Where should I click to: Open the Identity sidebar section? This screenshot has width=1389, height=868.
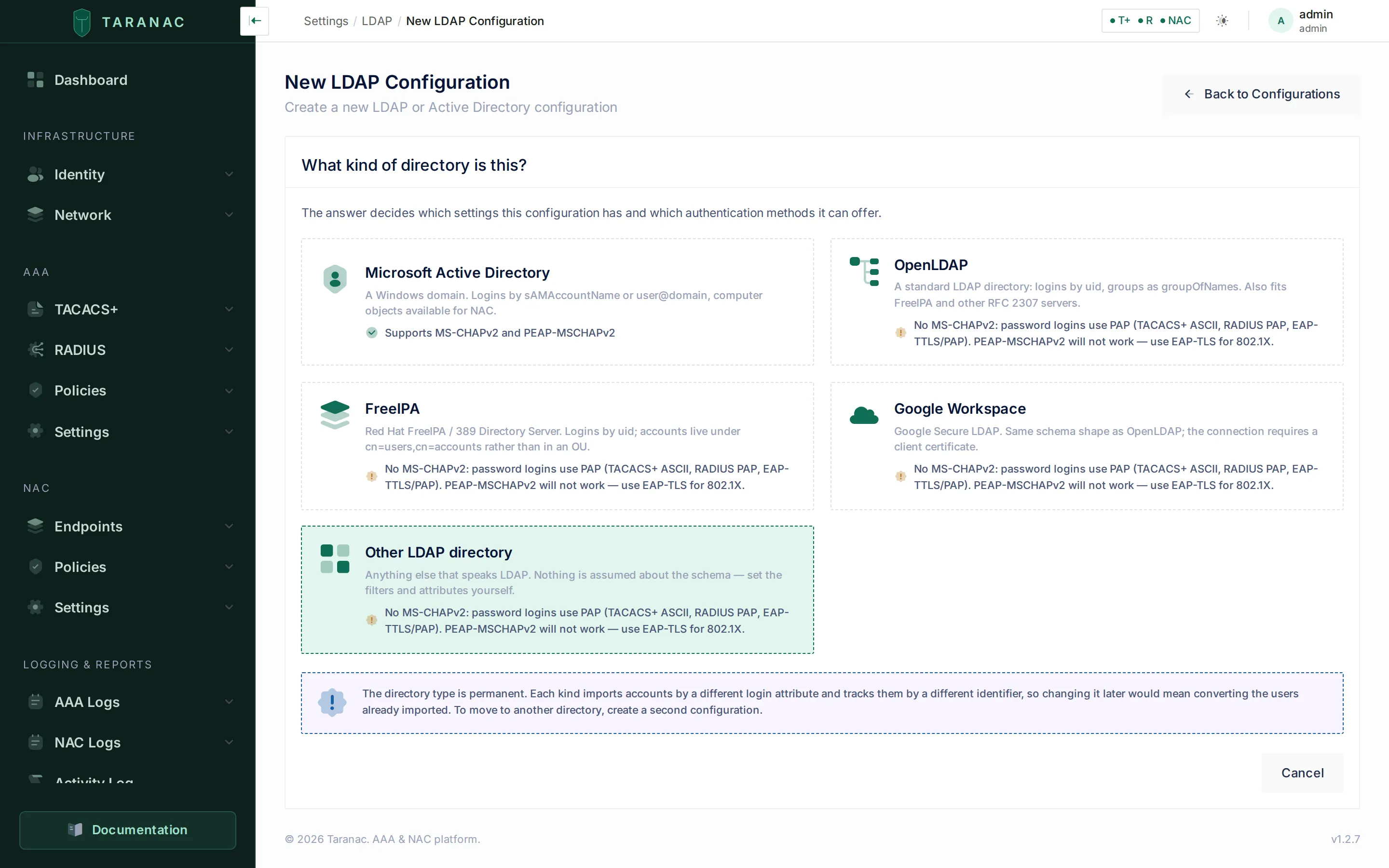(x=127, y=175)
